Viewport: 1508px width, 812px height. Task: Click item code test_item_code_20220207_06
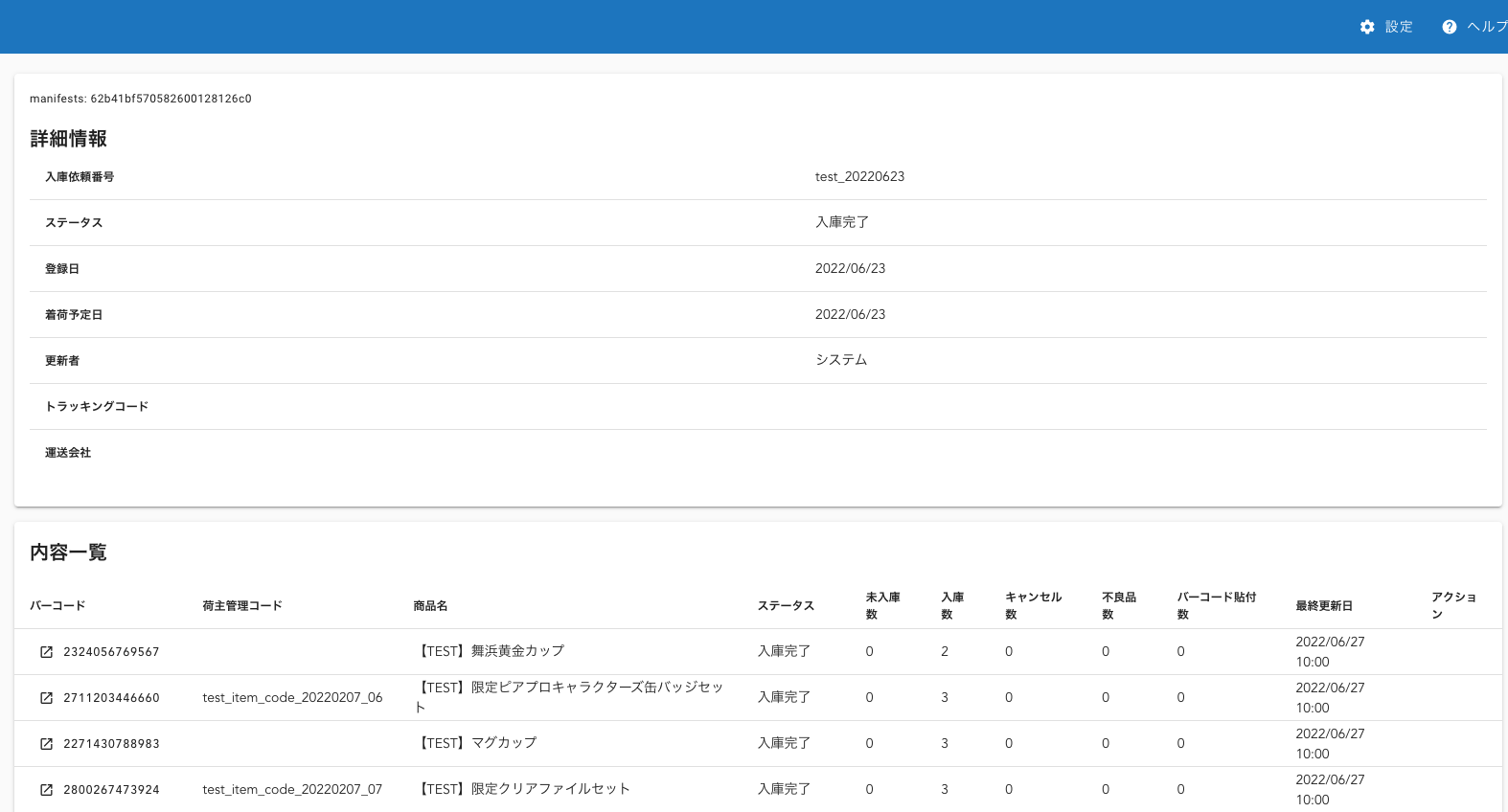point(292,698)
